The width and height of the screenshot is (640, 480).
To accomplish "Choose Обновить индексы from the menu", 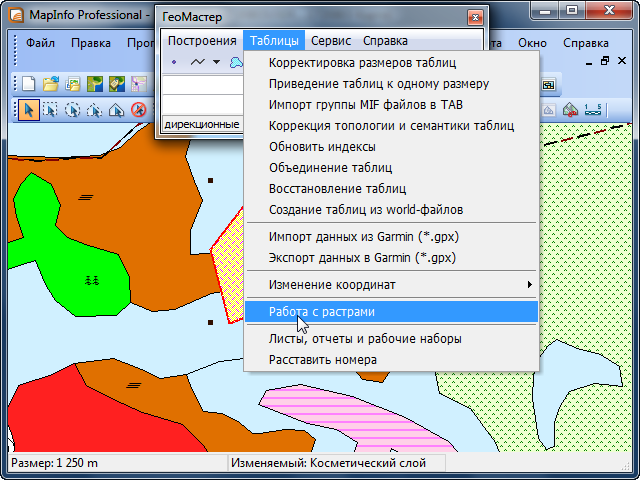I will [x=308, y=147].
